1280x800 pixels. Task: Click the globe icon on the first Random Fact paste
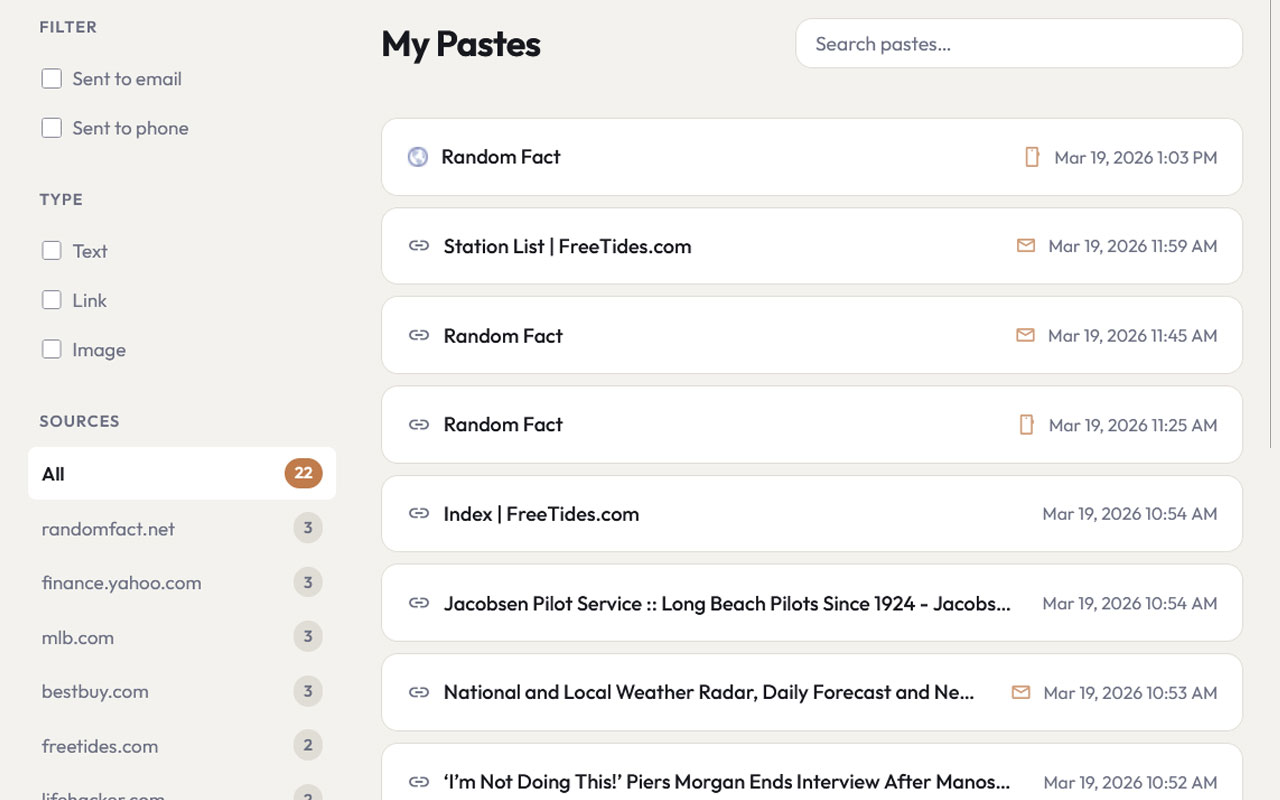[418, 157]
